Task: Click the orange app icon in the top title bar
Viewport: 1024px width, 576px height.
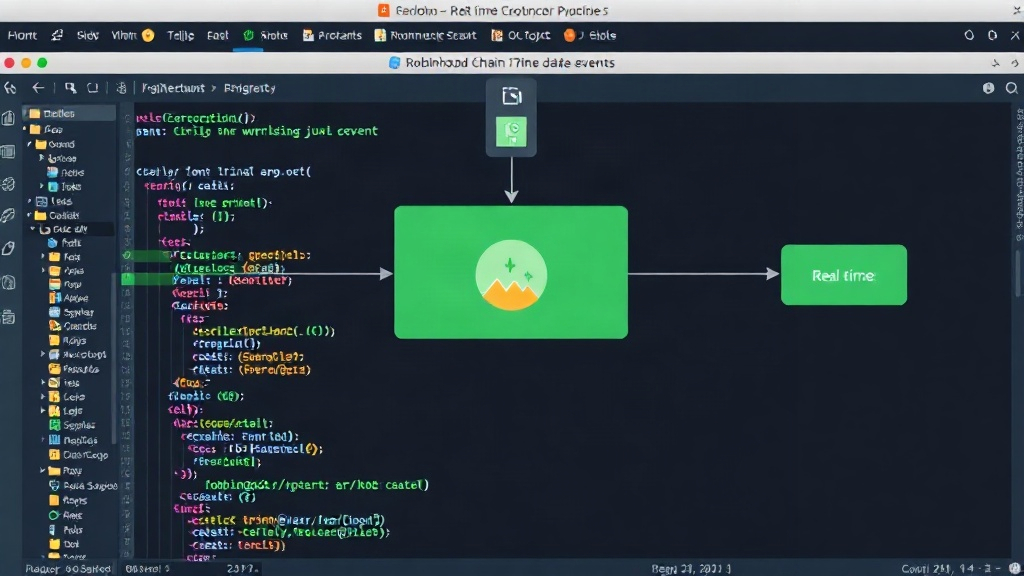Action: click(383, 10)
